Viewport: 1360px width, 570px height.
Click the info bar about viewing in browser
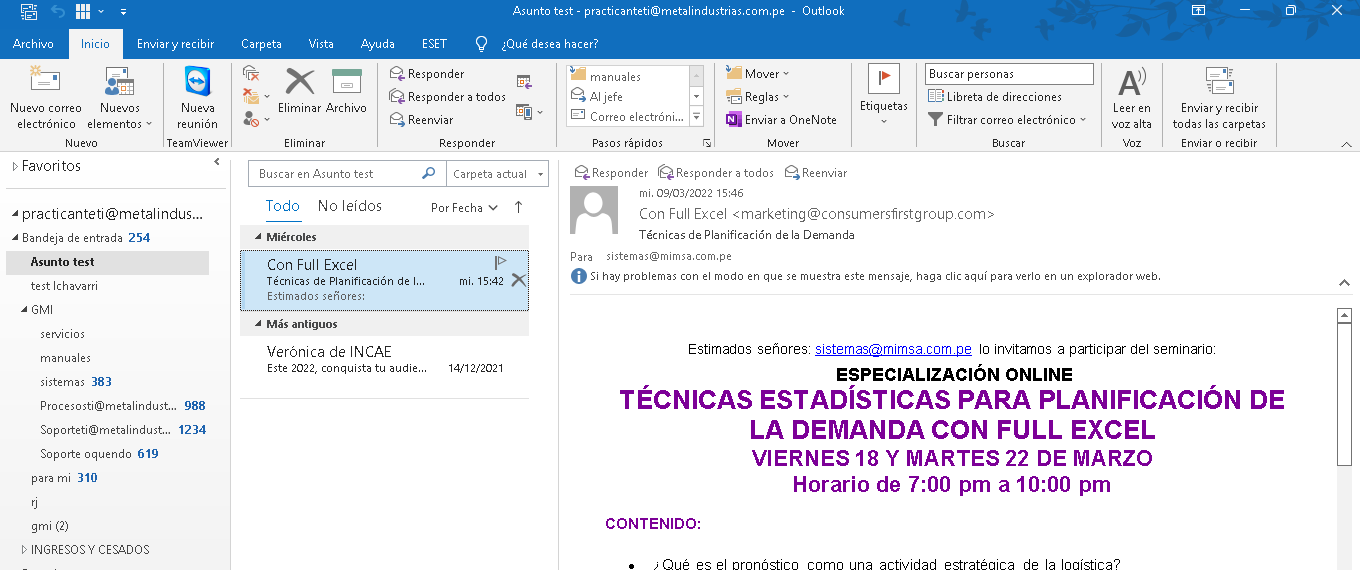[x=866, y=276]
